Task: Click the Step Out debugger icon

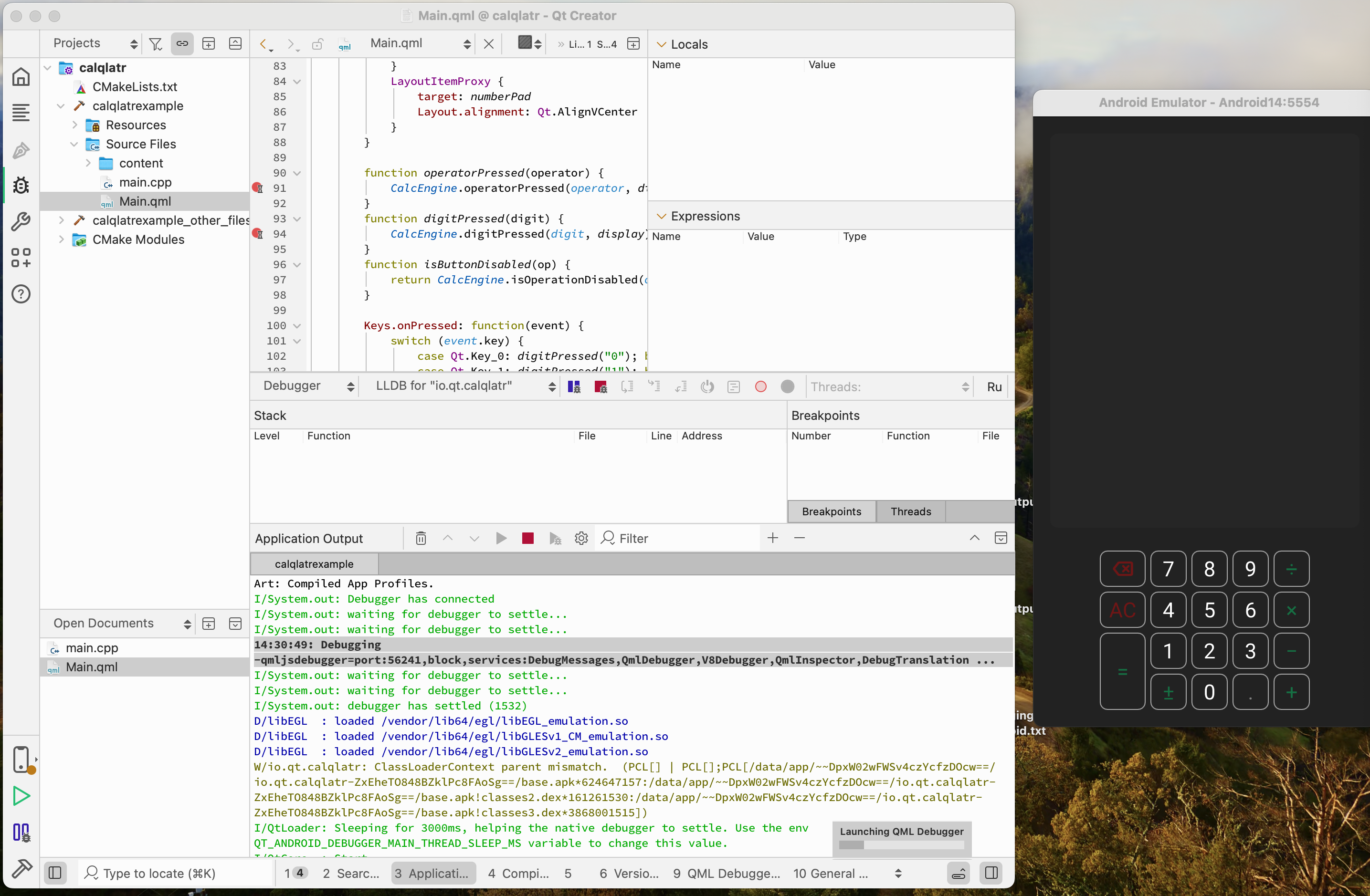Action: click(x=681, y=387)
